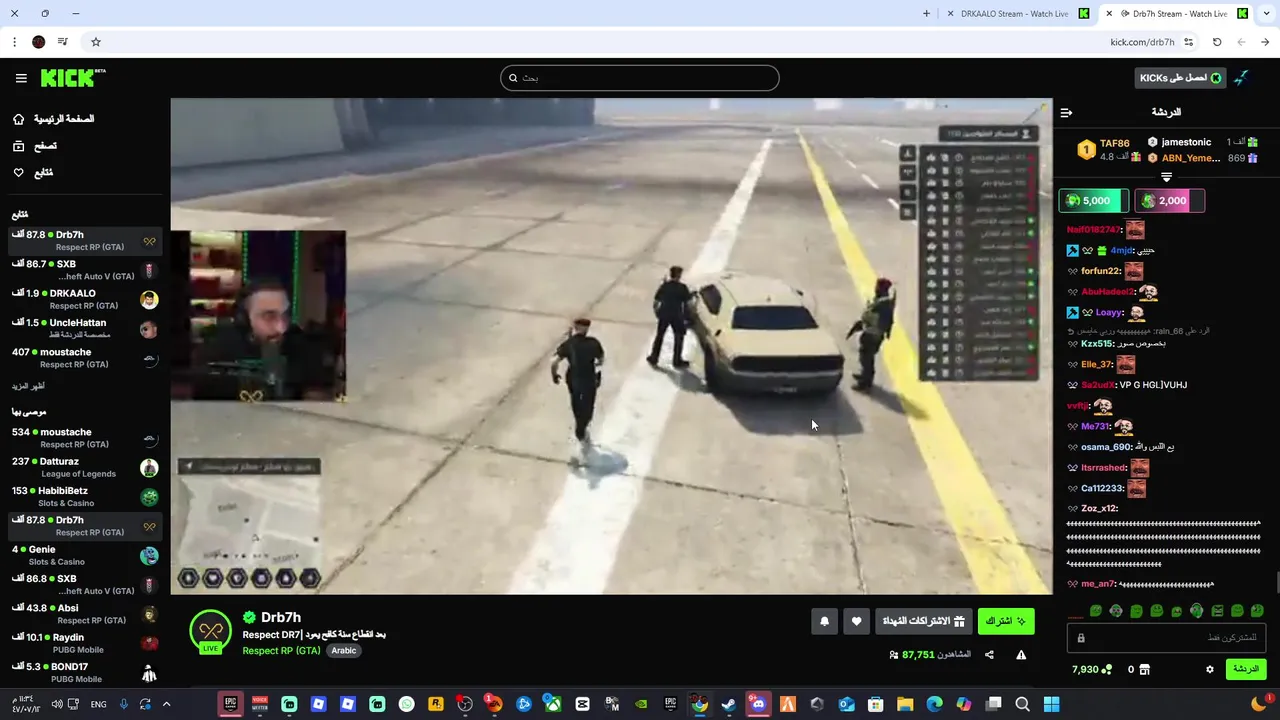Open SXB channel in following list
This screenshot has height=720, width=1280.
click(x=85, y=270)
